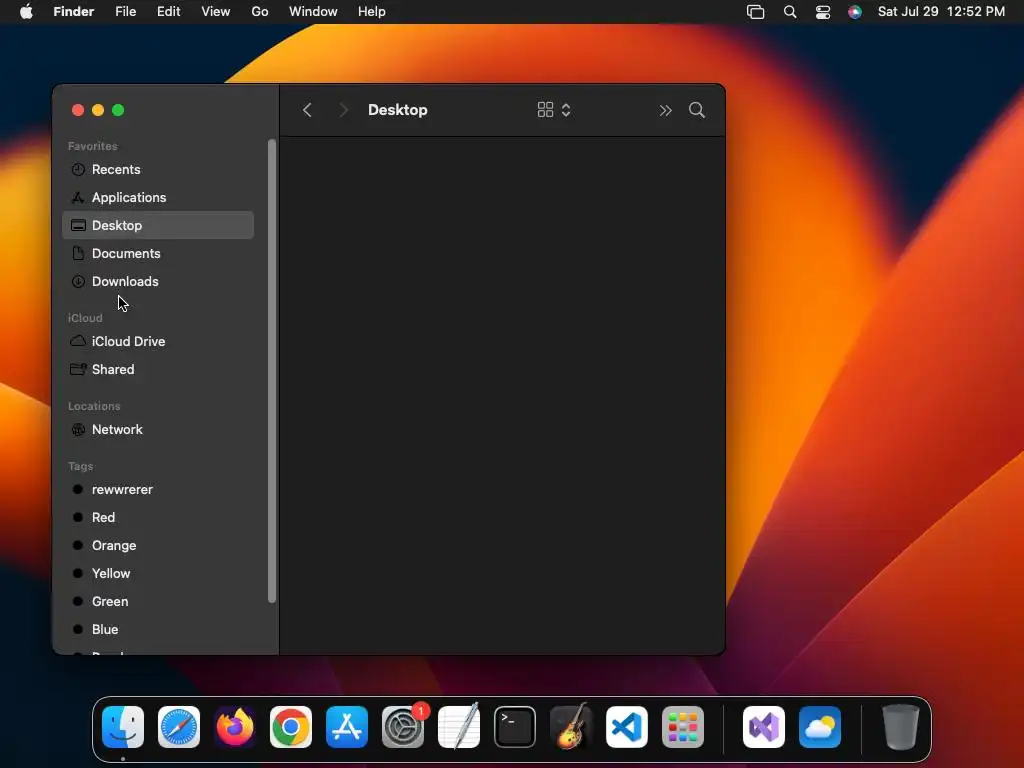This screenshot has width=1024, height=768.
Task: Open iCloud Drive in the sidebar
Action: [157, 342]
